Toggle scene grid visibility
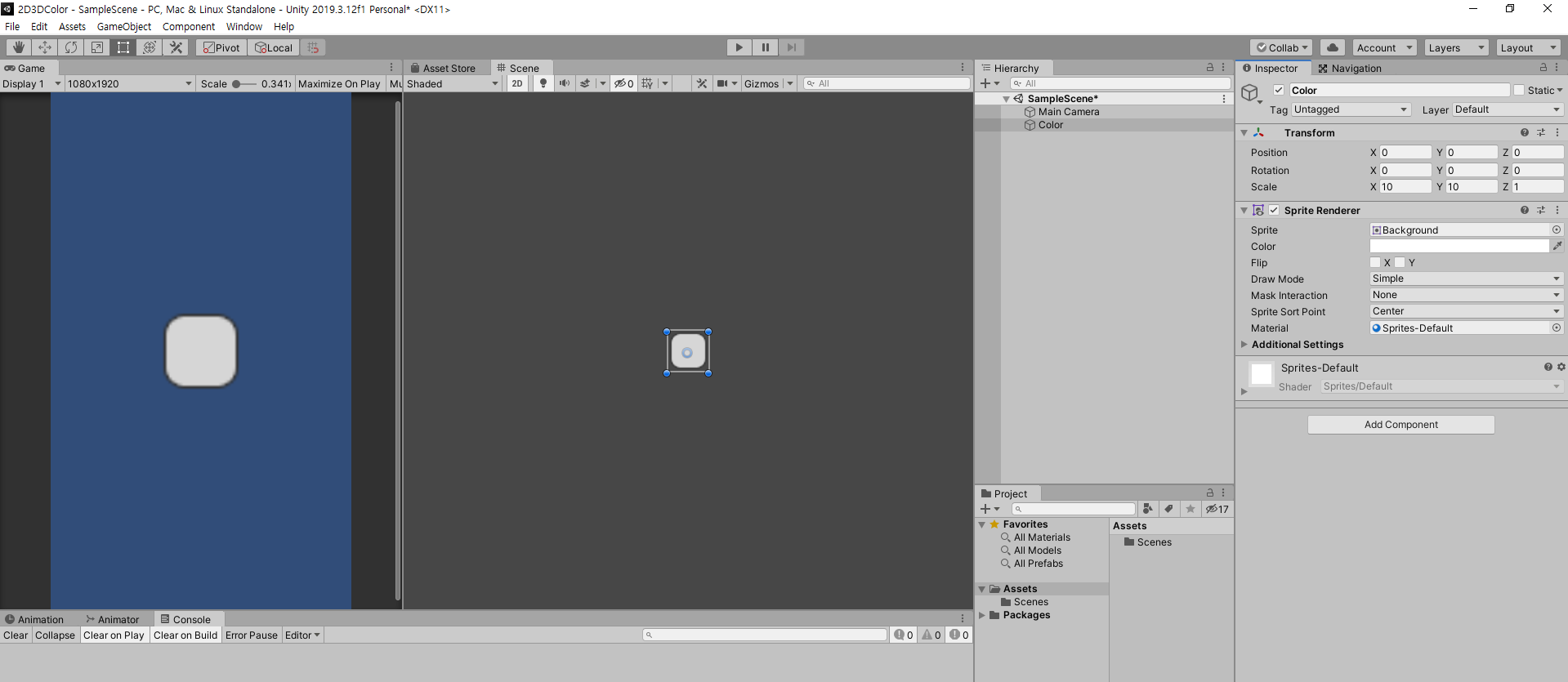Screen dimensions: 1568x682 tap(648, 83)
